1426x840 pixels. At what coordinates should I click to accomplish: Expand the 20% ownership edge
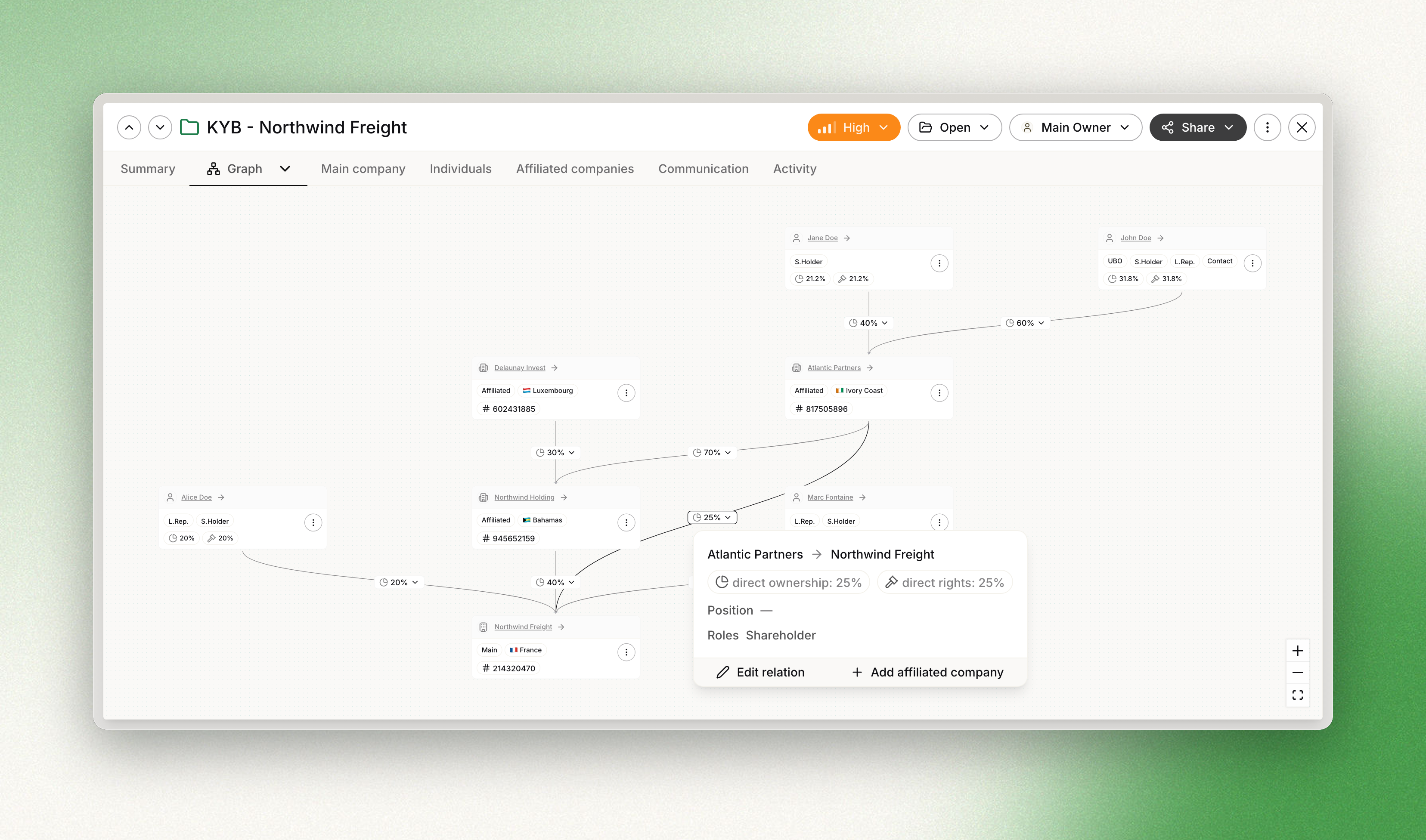[399, 583]
